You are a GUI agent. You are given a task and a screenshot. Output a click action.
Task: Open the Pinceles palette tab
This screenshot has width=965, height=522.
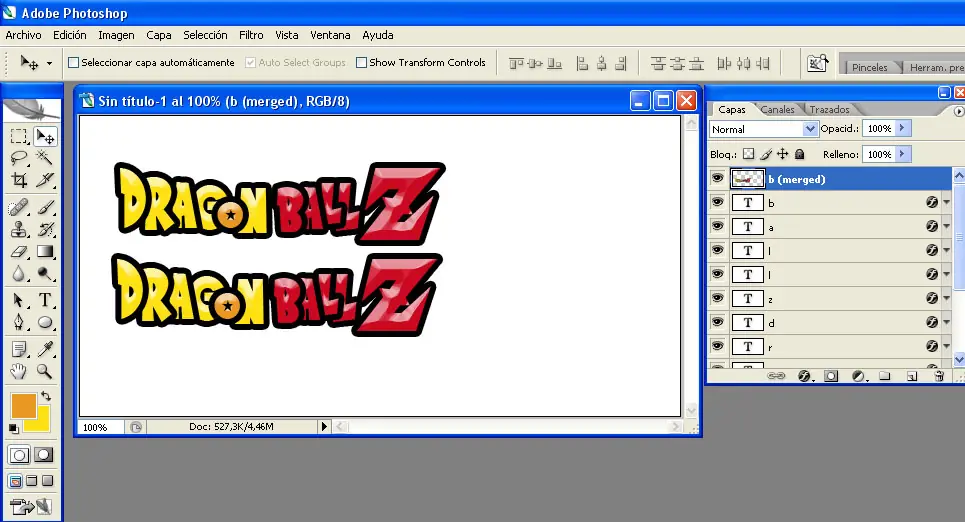coord(870,67)
